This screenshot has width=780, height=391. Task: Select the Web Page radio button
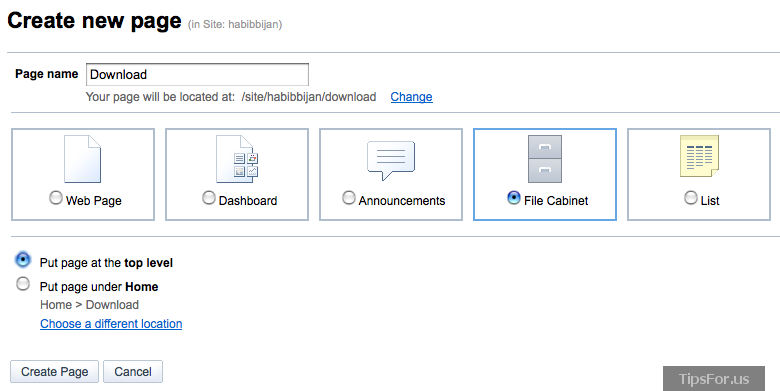click(x=56, y=198)
